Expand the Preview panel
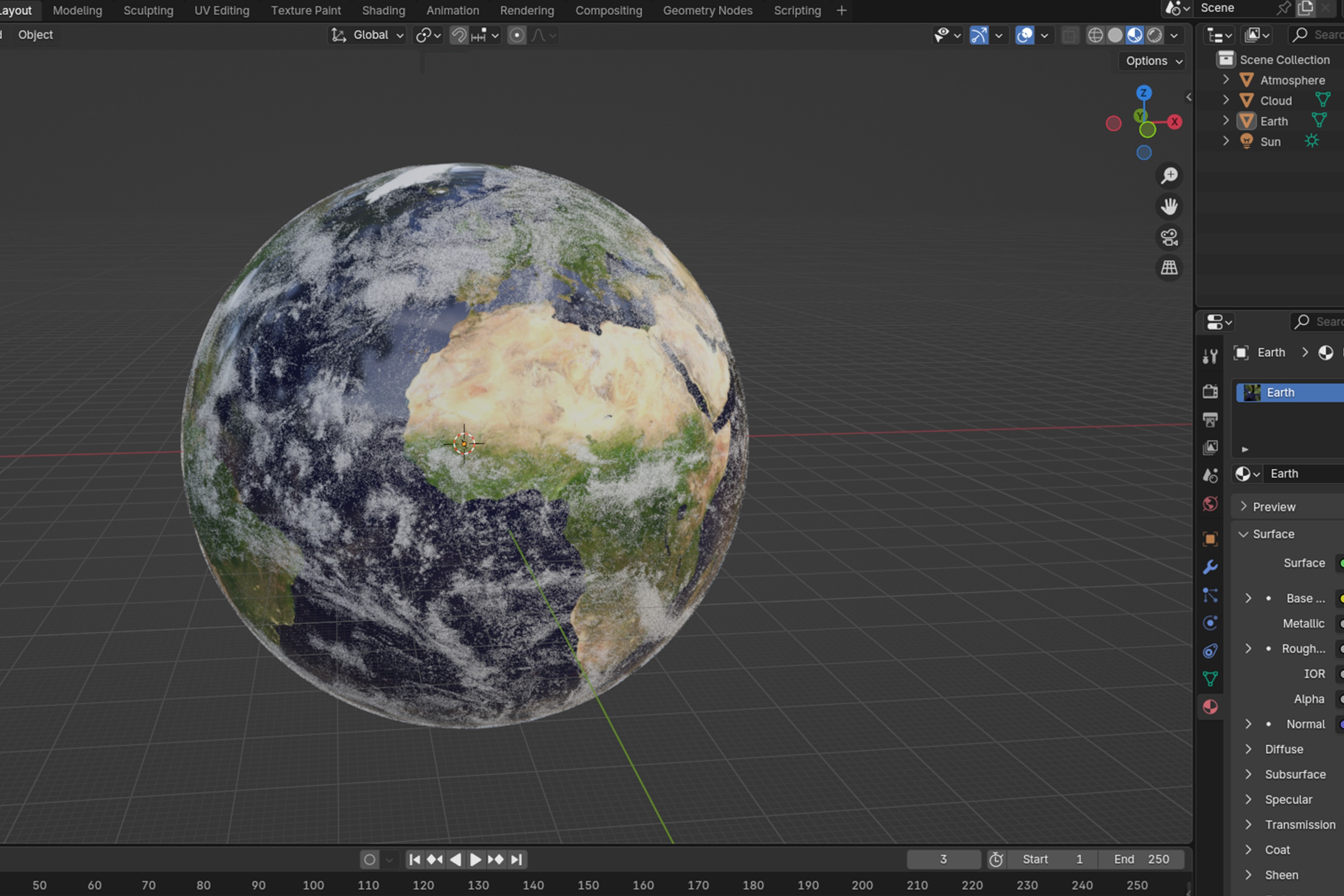Viewport: 1344px width, 896px height. pos(1244,506)
